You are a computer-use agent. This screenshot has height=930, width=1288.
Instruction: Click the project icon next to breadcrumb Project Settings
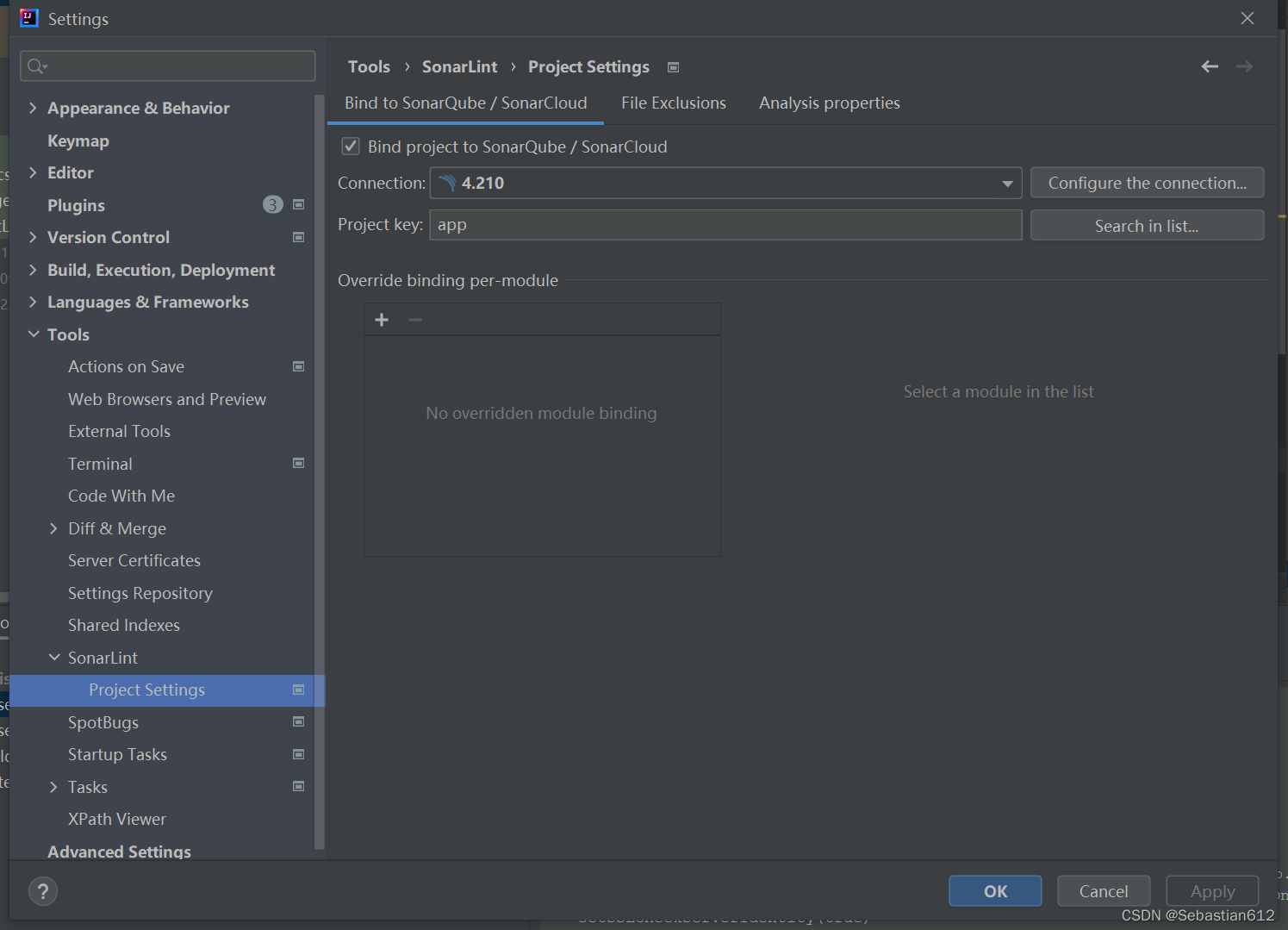tap(674, 67)
